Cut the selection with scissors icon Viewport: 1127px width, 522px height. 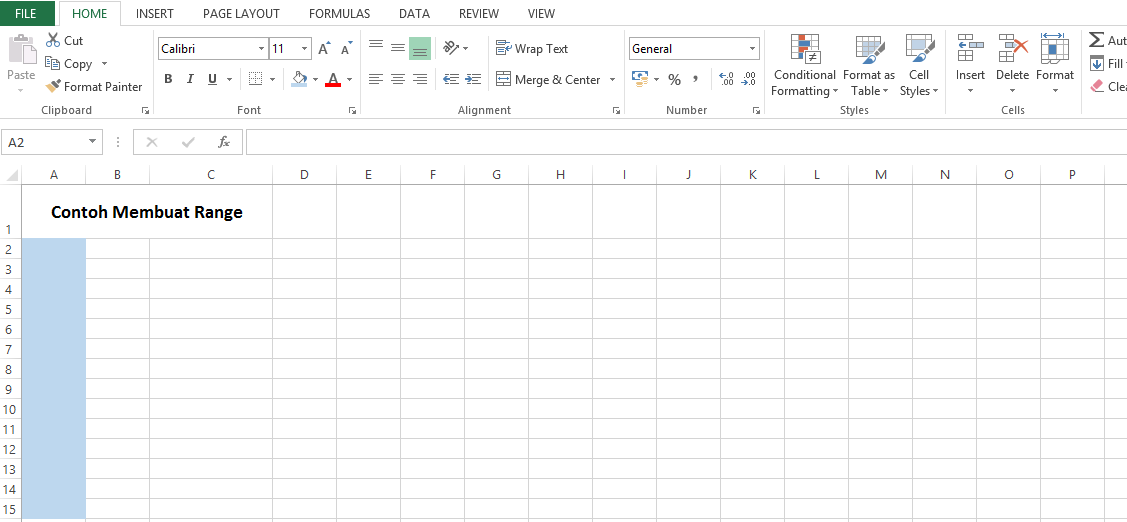click(x=52, y=40)
